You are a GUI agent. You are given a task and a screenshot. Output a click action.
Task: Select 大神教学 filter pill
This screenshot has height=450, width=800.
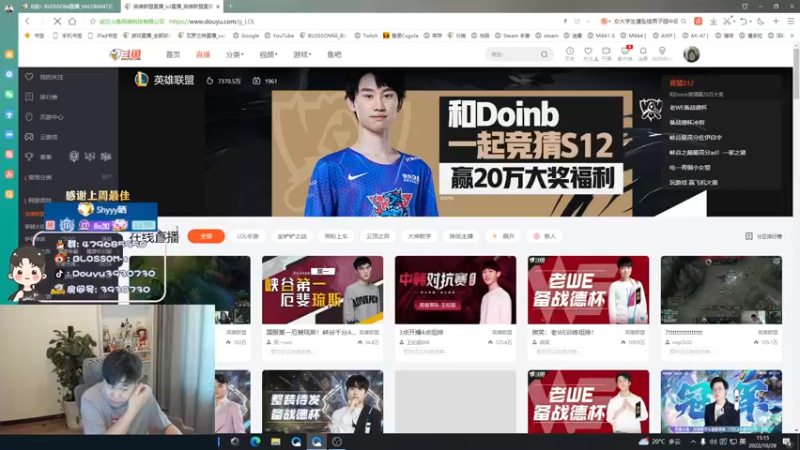(x=419, y=236)
